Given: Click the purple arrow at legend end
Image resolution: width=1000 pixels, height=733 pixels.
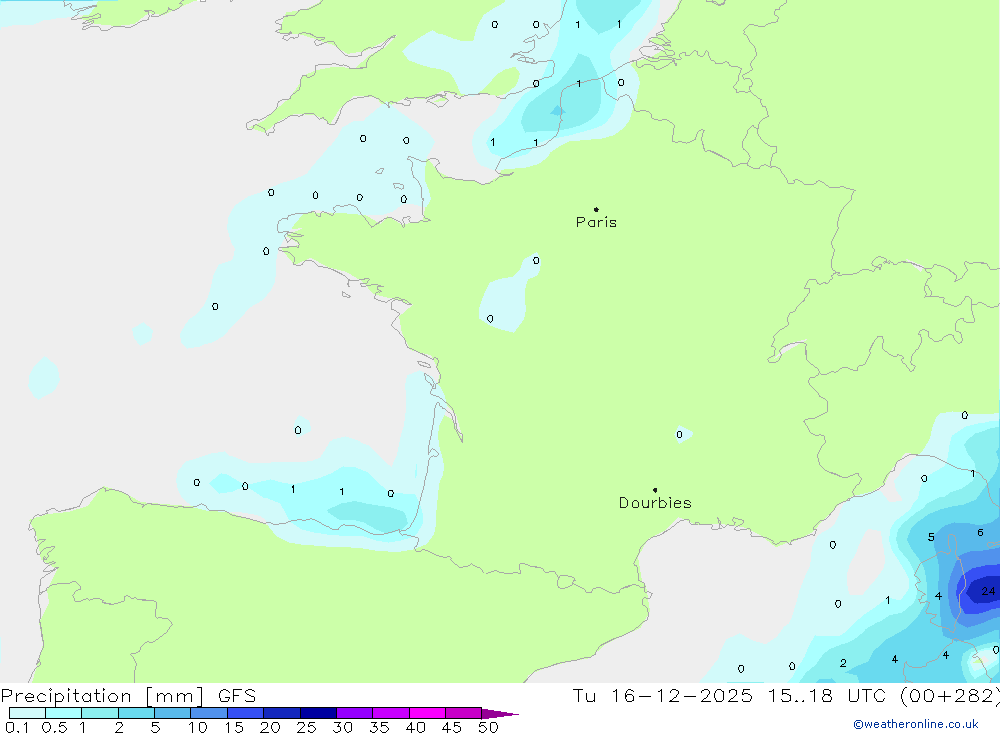Looking at the screenshot, I should click(500, 713).
